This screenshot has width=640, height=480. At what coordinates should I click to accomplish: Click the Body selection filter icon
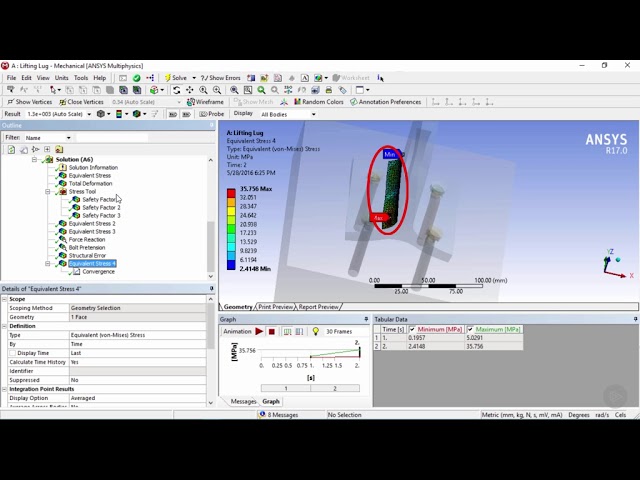110,90
